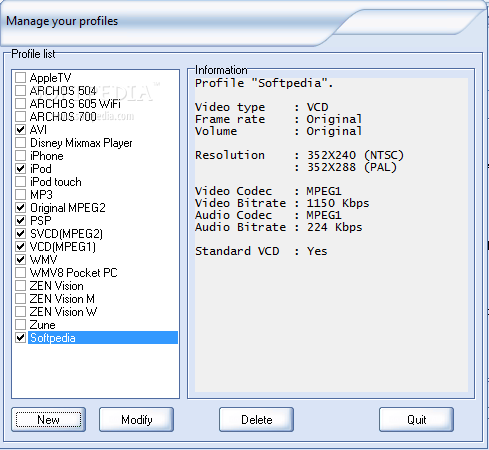Select the AVI profile name
The width and height of the screenshot is (489, 450).
(x=38, y=130)
